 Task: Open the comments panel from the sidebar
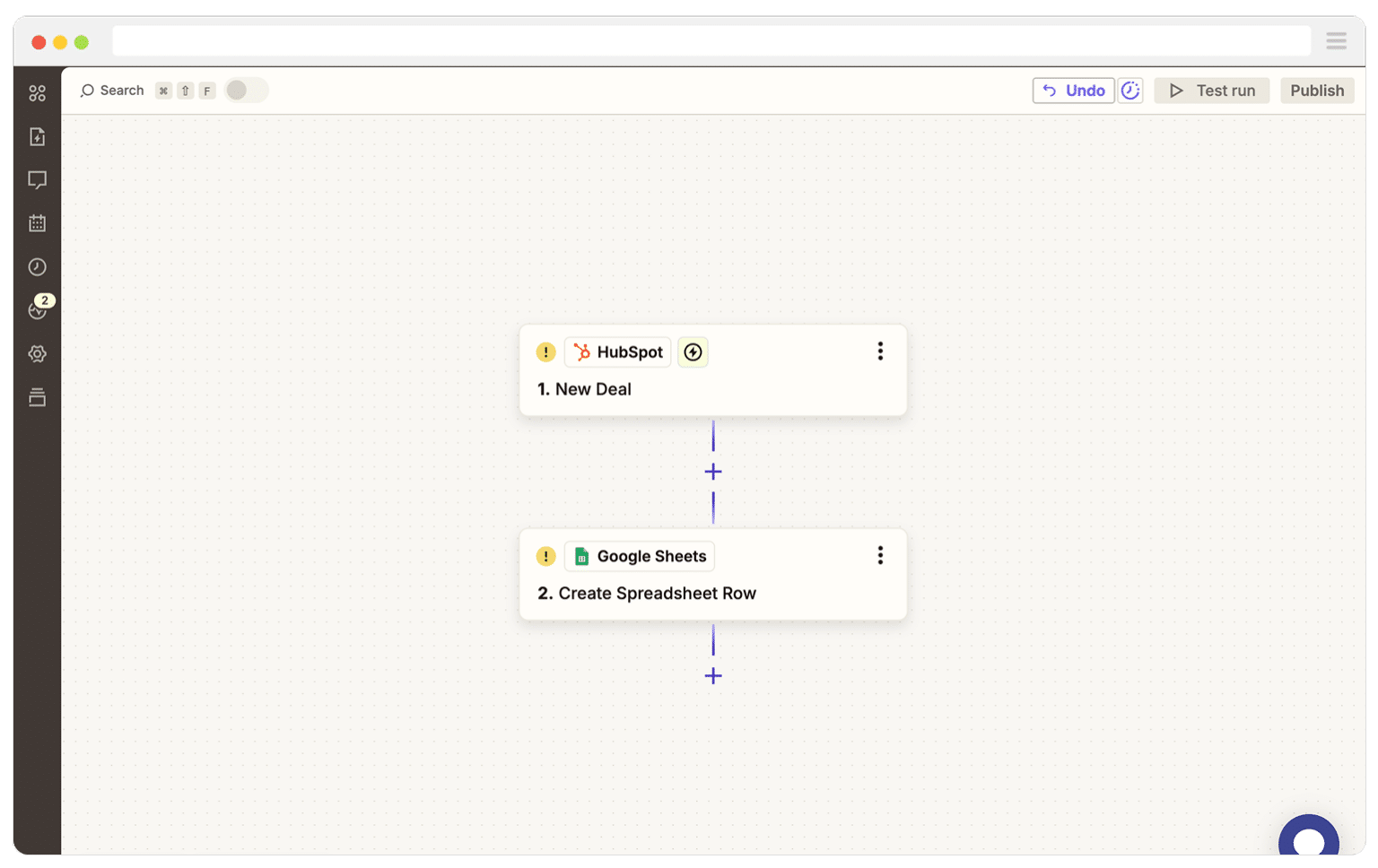[x=37, y=180]
